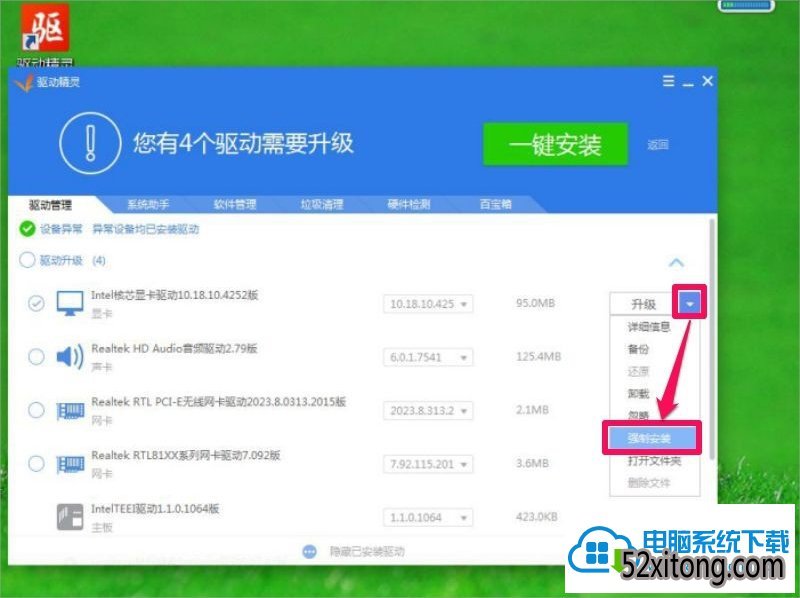The image size is (800, 598).
Task: Click the motherboard icon for IntelTEE driver
Action: click(x=70, y=517)
